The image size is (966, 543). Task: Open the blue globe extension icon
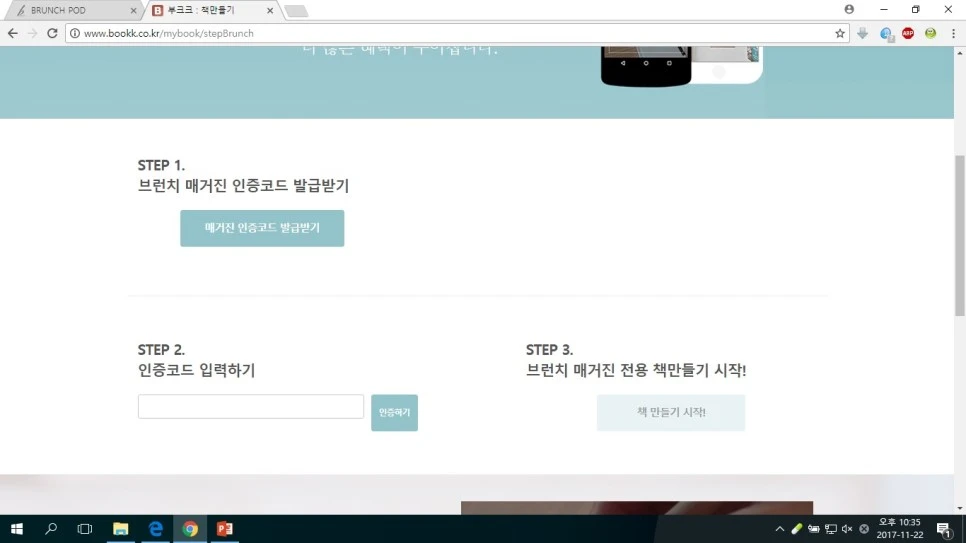(x=886, y=33)
